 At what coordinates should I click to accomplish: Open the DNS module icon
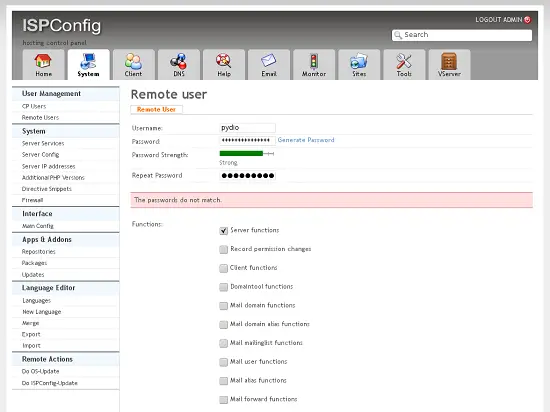point(179,61)
